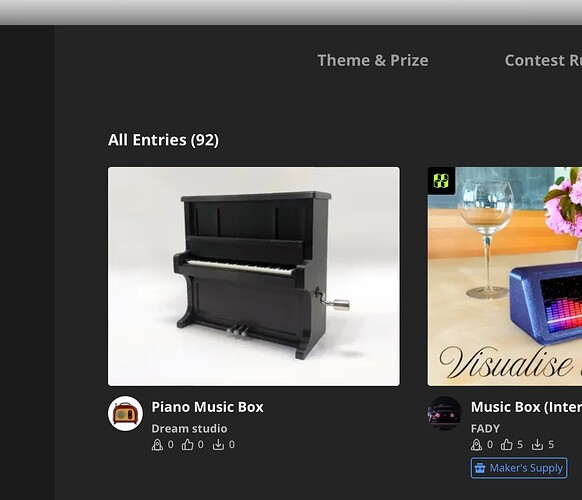Open the black piano thumbnail image
582x500 pixels.
(254, 277)
